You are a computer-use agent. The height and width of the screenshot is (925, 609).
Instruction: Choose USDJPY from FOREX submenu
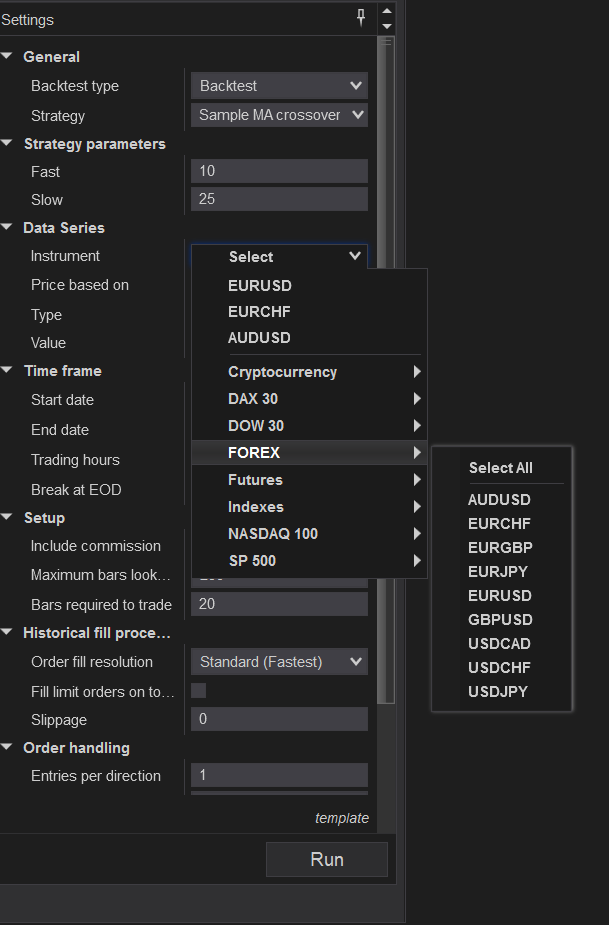[498, 692]
